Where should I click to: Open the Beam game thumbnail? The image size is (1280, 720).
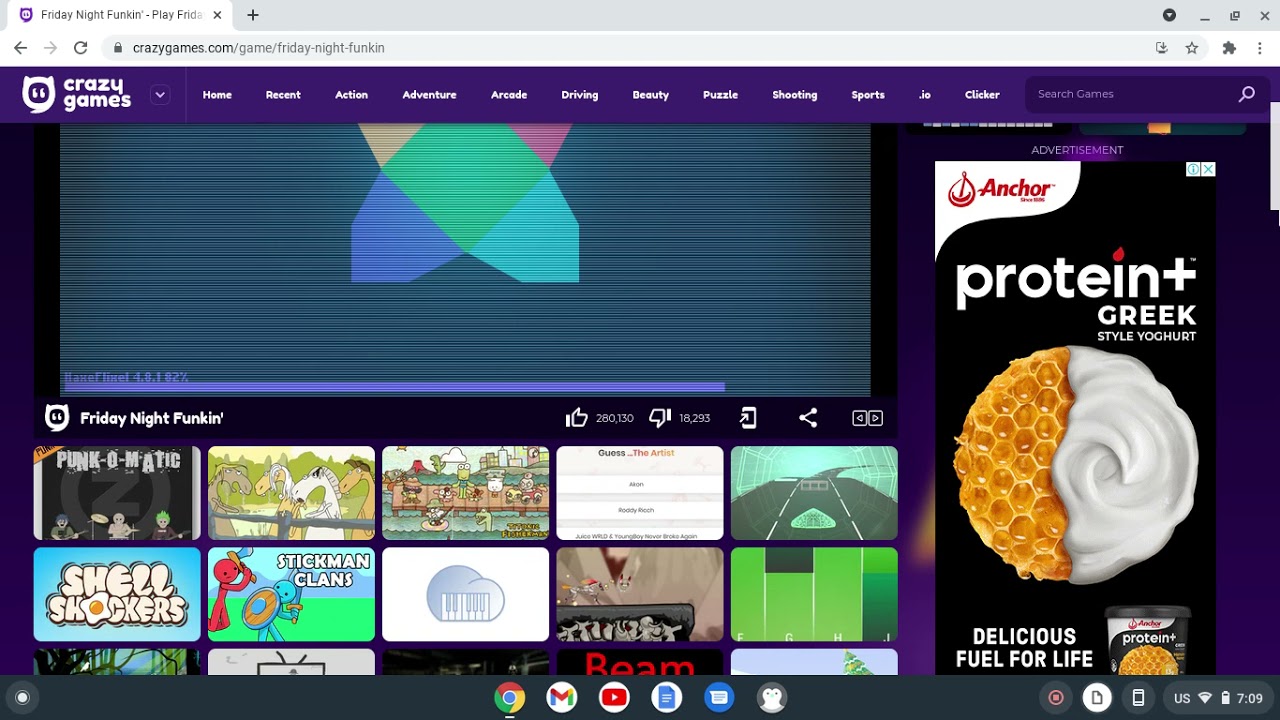point(639,662)
